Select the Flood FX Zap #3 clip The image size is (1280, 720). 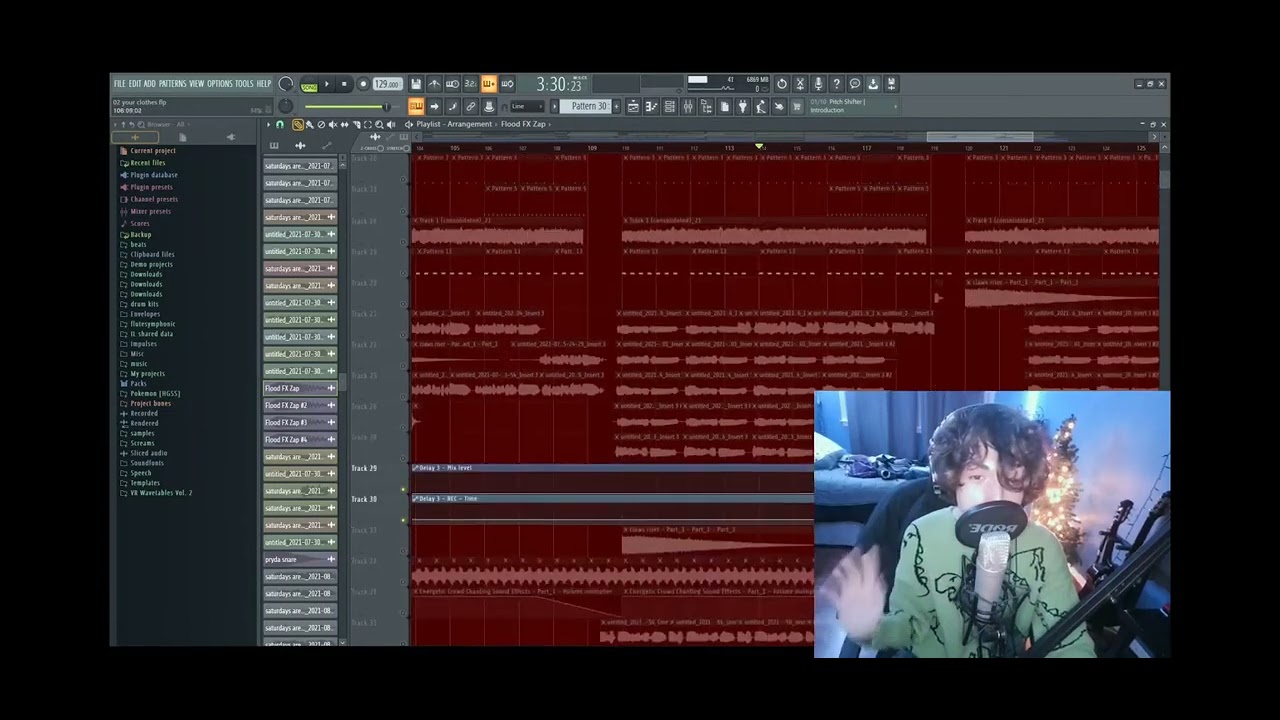(x=300, y=422)
